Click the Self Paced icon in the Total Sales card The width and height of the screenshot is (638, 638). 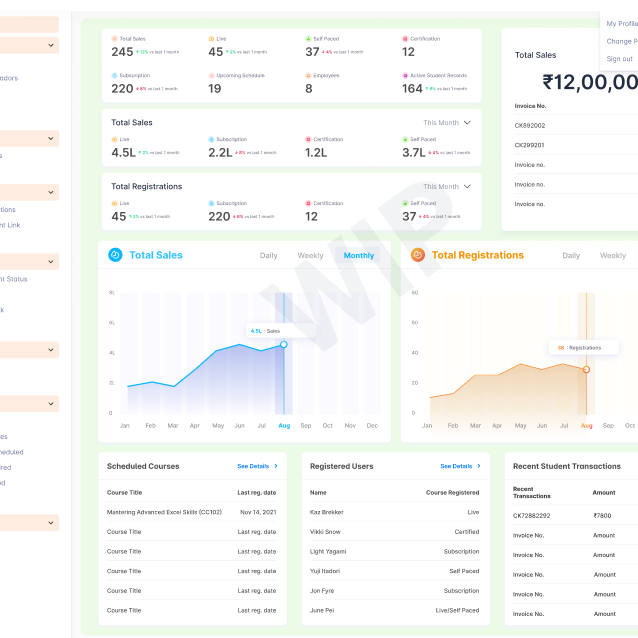tap(405, 140)
